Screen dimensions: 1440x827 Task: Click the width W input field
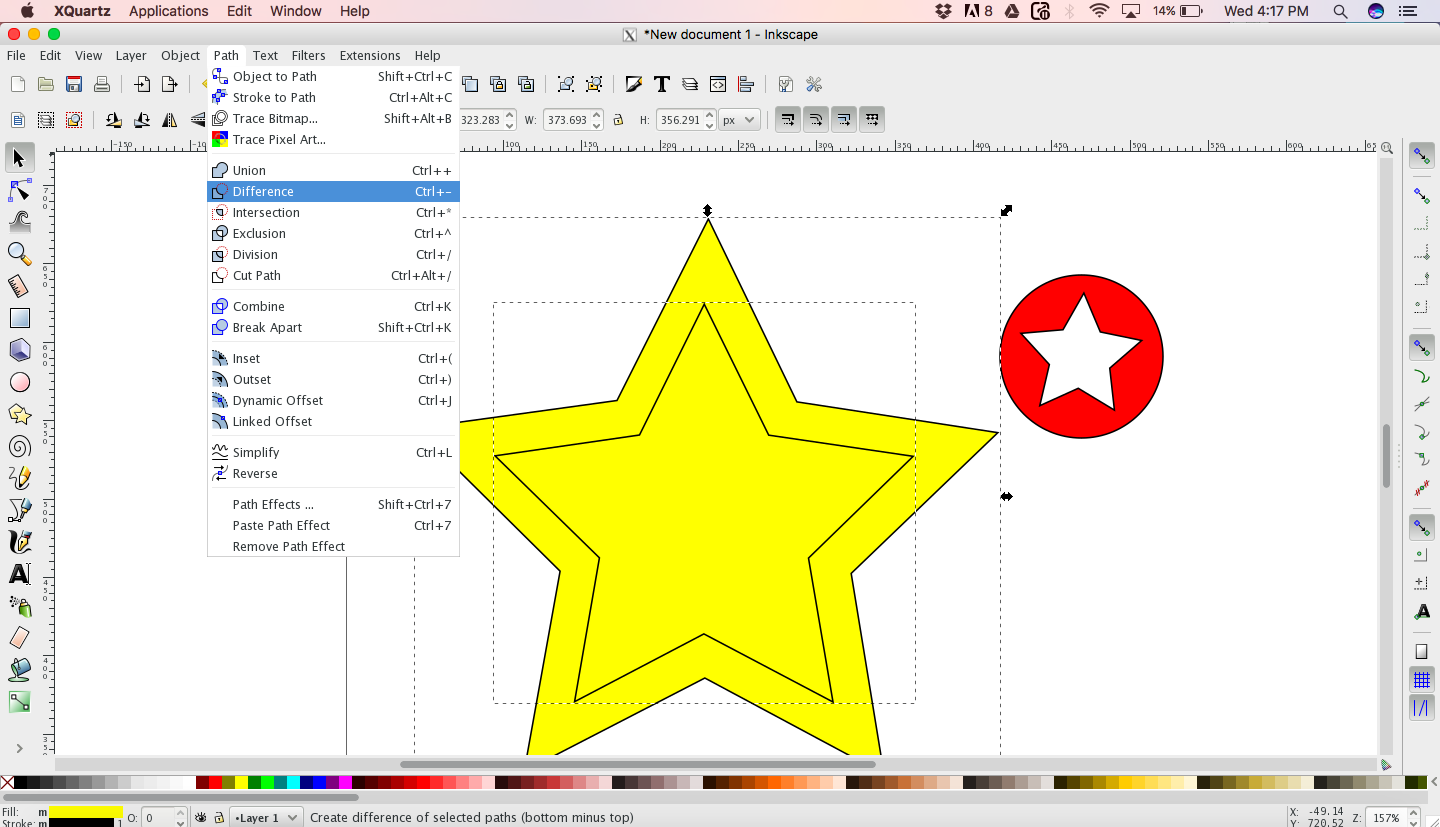567,120
